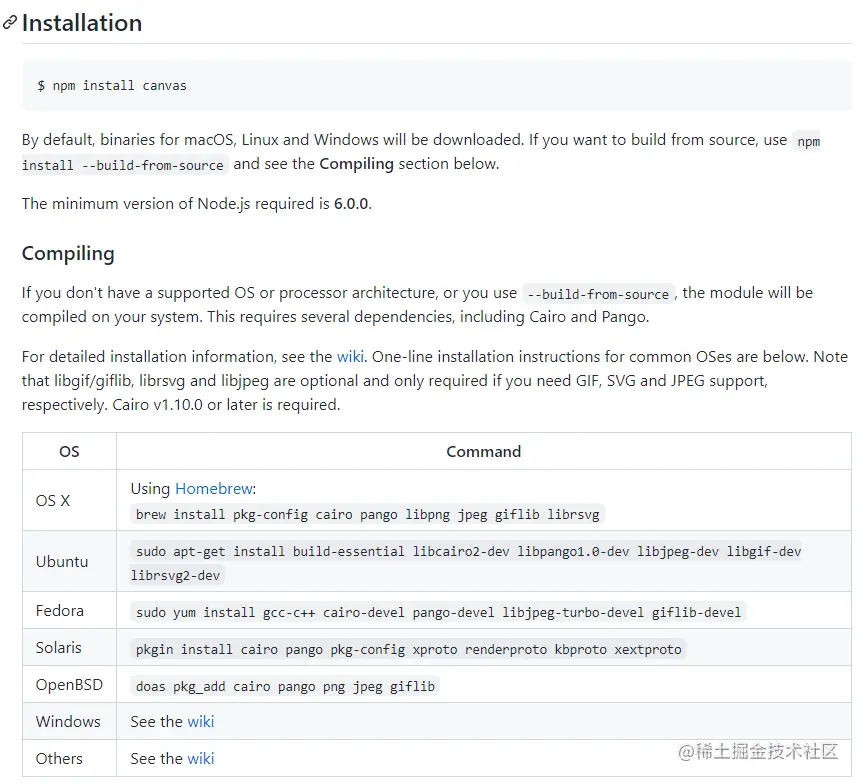Viewport: 861px width, 784px height.
Task: Click the pkgin install command
Action: 408,649
